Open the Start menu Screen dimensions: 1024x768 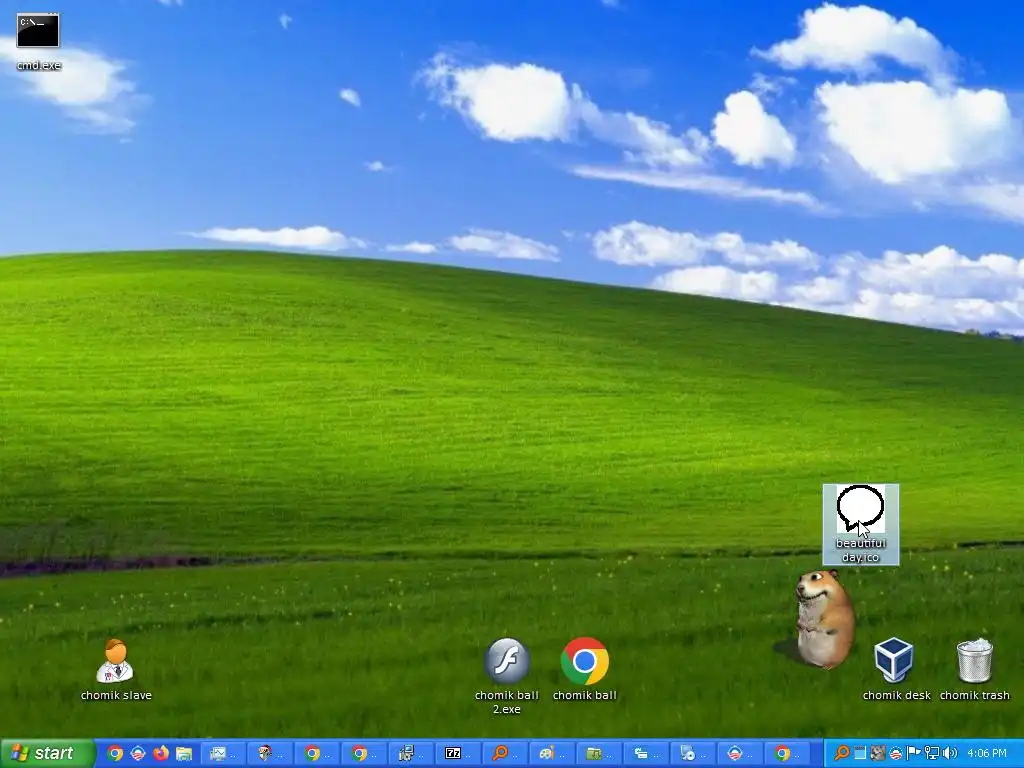[47, 753]
